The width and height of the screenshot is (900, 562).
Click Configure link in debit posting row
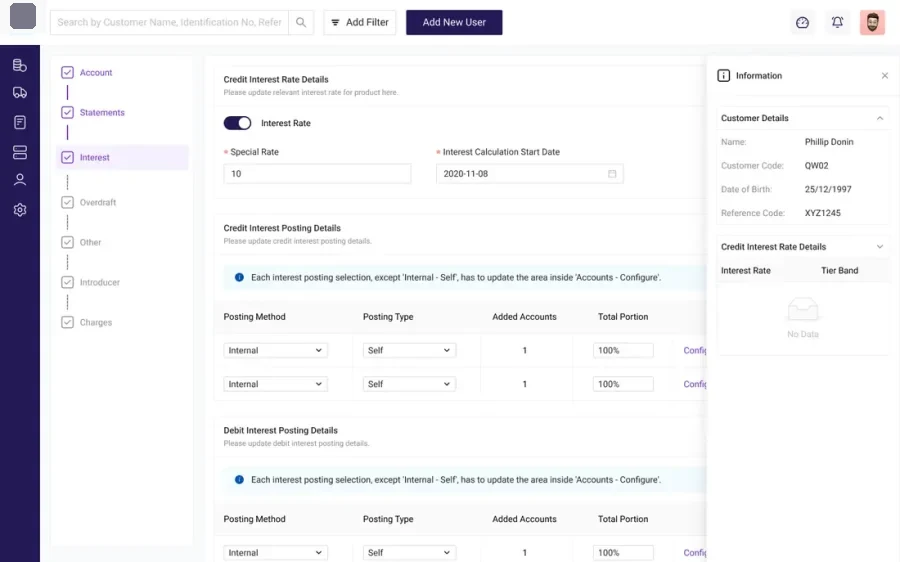tap(695, 552)
